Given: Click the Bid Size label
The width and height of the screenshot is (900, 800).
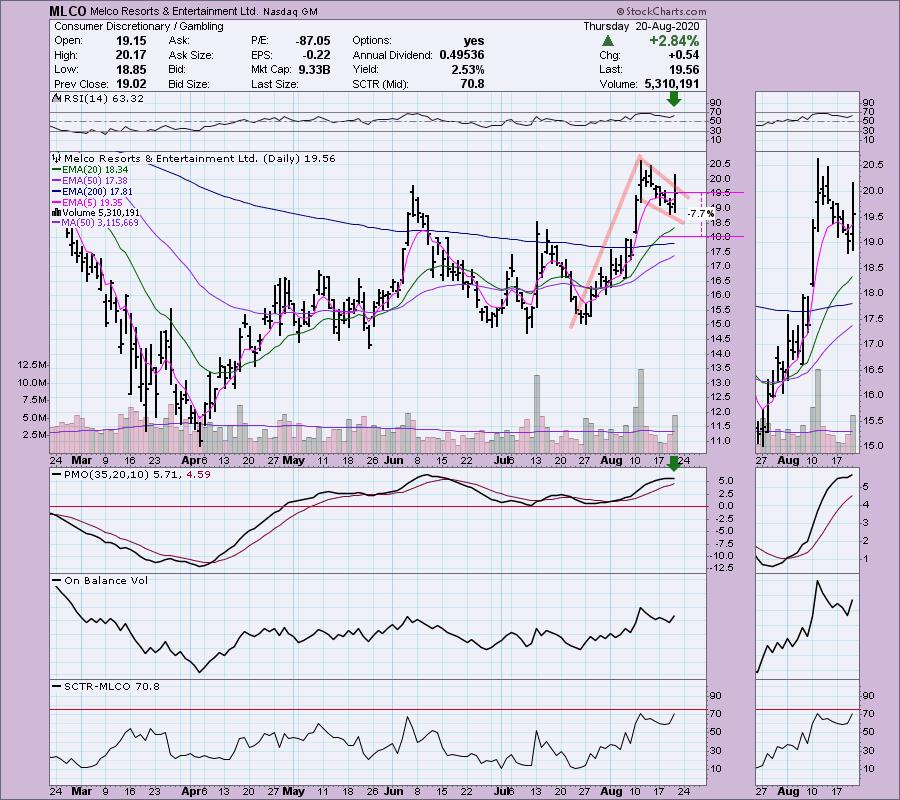Looking at the screenshot, I should pyautogui.click(x=189, y=84).
